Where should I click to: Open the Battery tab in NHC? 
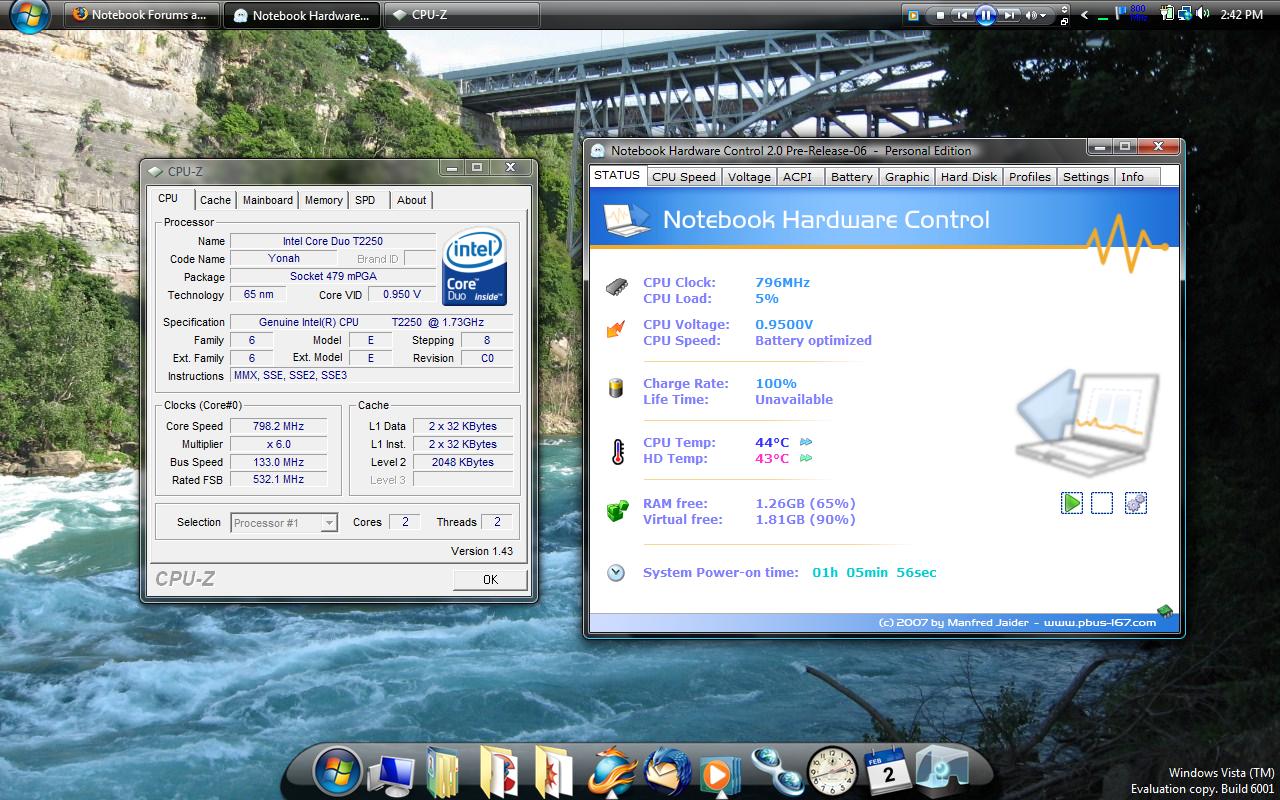pos(852,177)
